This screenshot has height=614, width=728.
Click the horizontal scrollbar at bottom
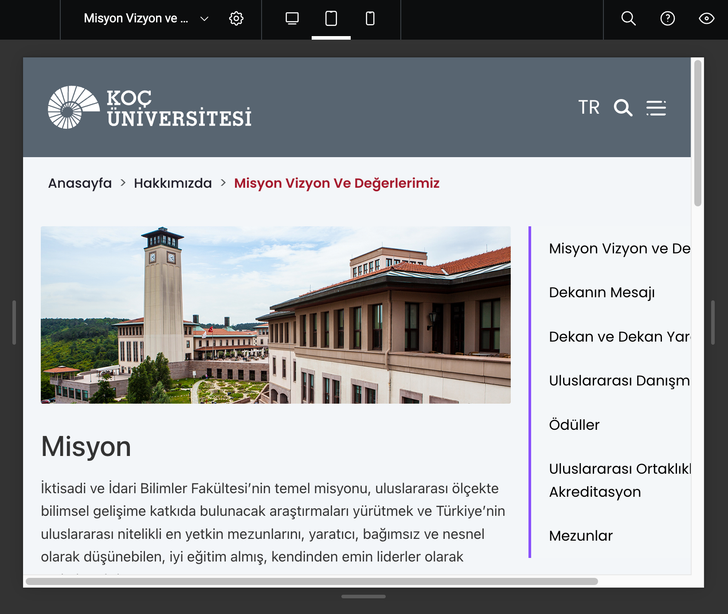click(x=311, y=581)
